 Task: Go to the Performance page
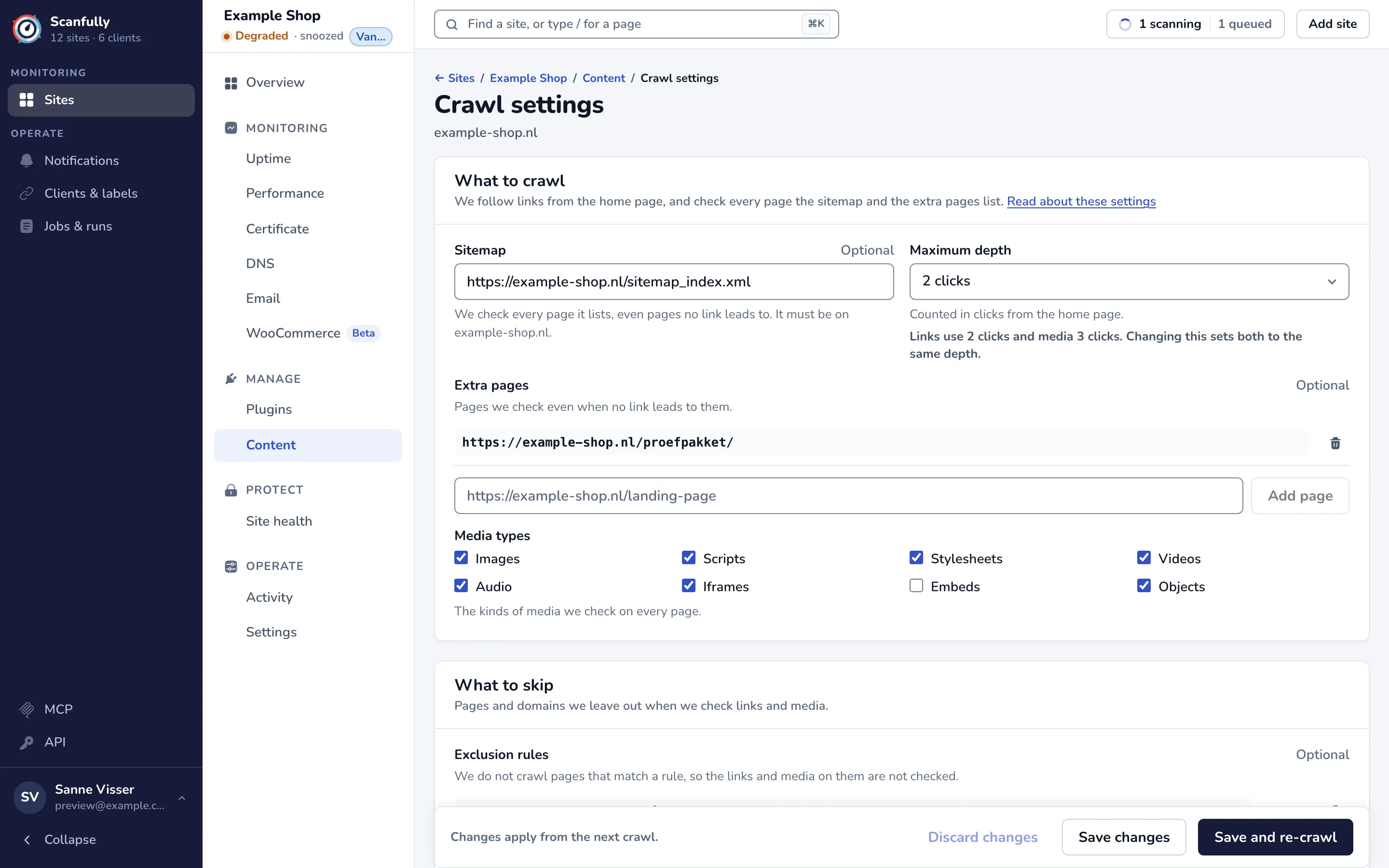(x=285, y=193)
